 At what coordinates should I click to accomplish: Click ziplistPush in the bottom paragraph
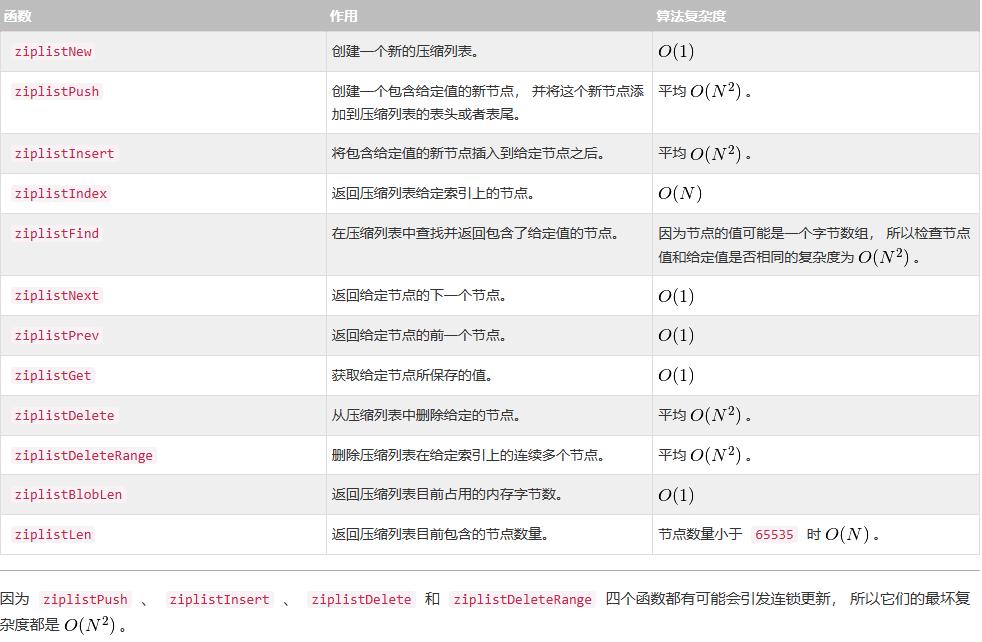click(85, 599)
